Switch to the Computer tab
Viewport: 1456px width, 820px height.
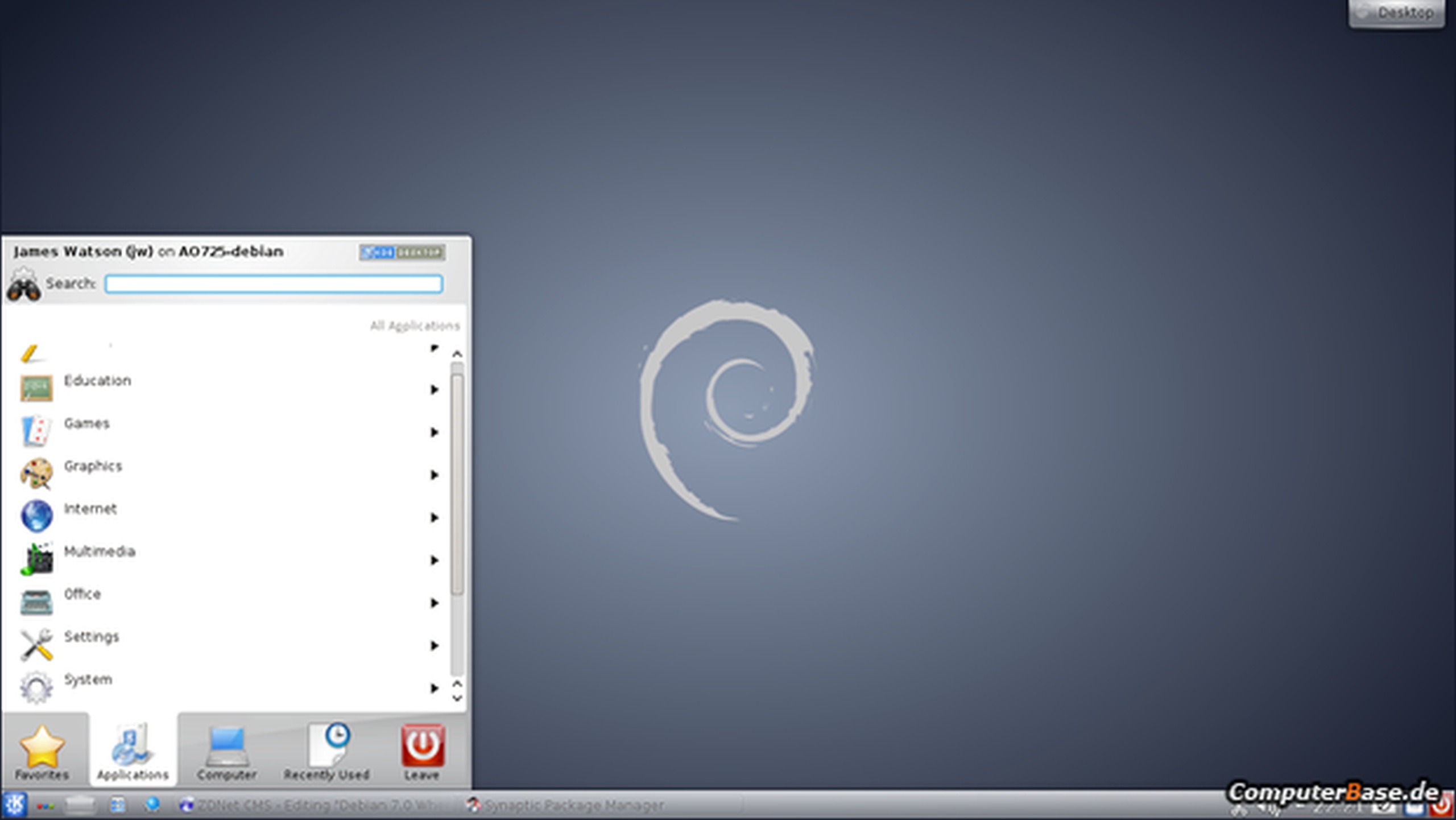(226, 752)
